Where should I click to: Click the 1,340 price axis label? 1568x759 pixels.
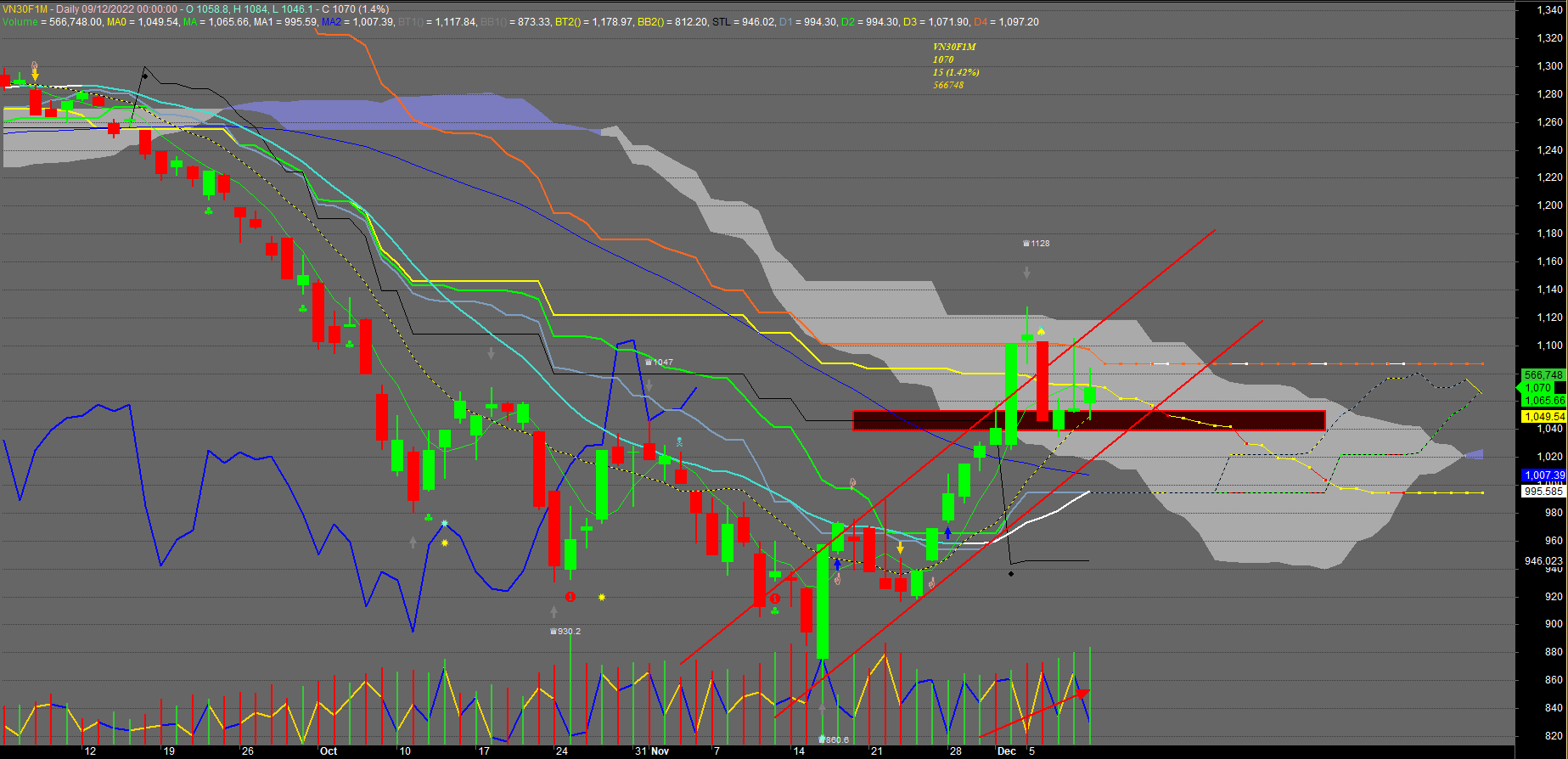[x=1549, y=10]
